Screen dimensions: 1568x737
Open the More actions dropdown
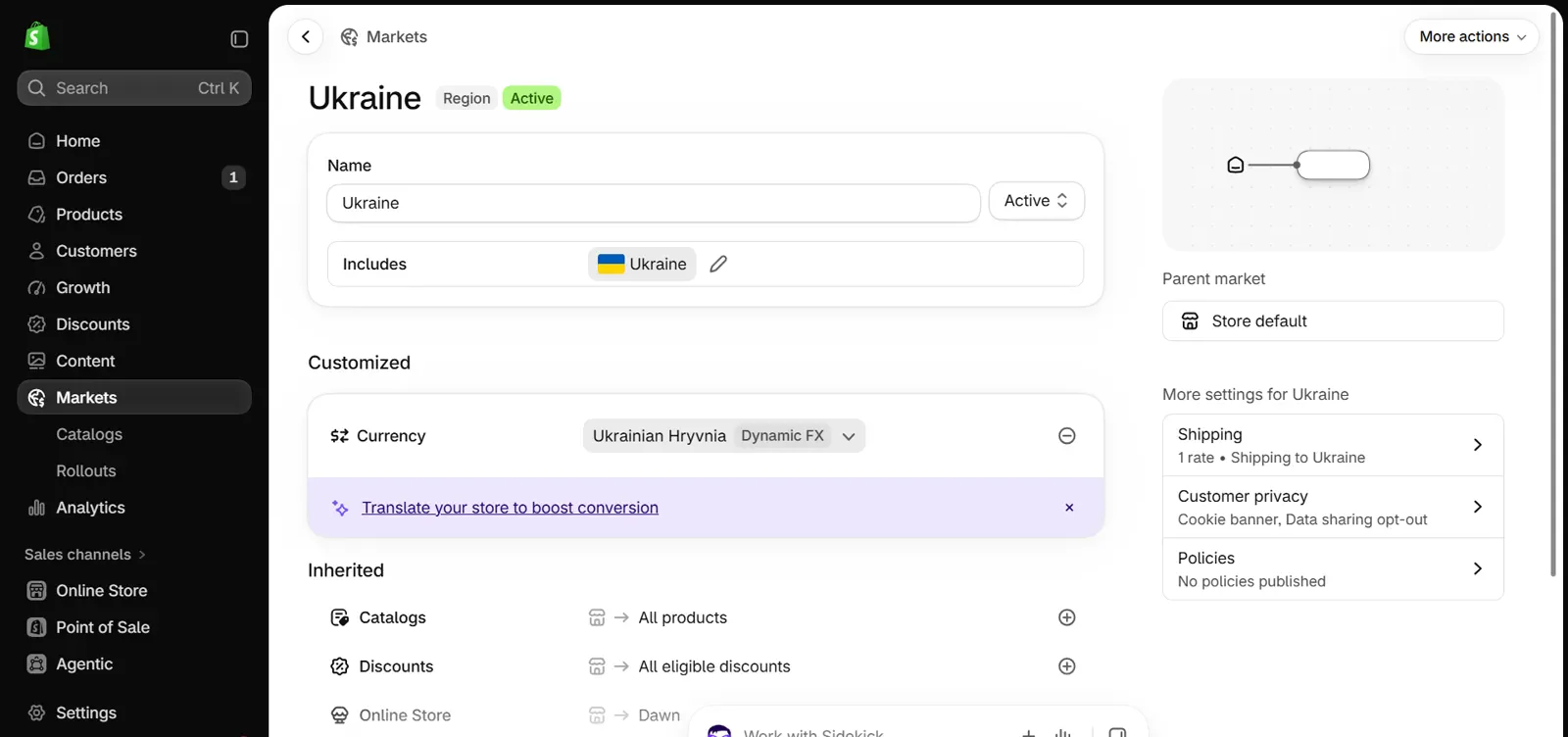point(1472,37)
